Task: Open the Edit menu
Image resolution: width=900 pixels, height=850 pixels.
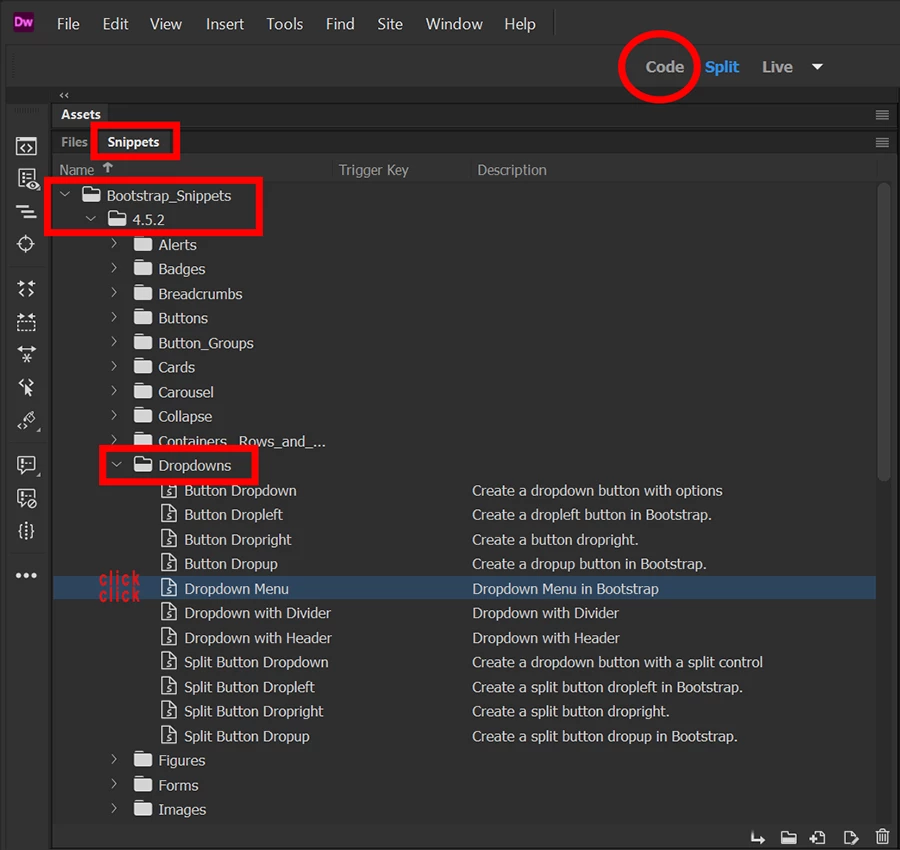Action: [115, 24]
